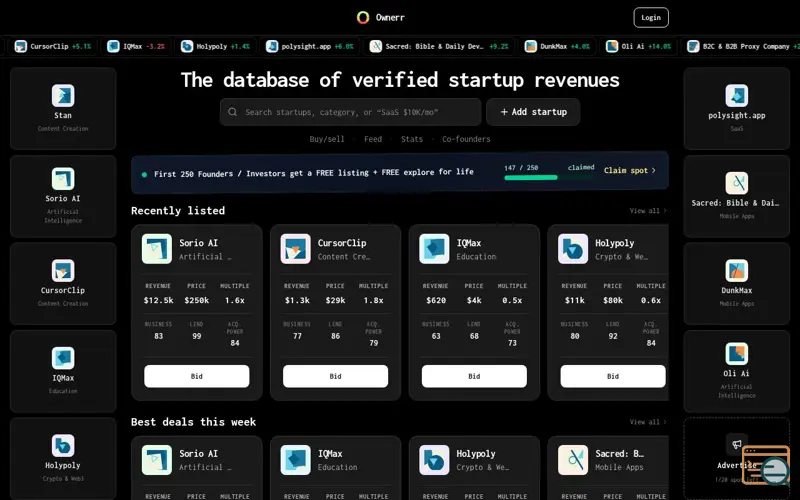Click the IQMax 0.5x multiple value

[512, 301]
